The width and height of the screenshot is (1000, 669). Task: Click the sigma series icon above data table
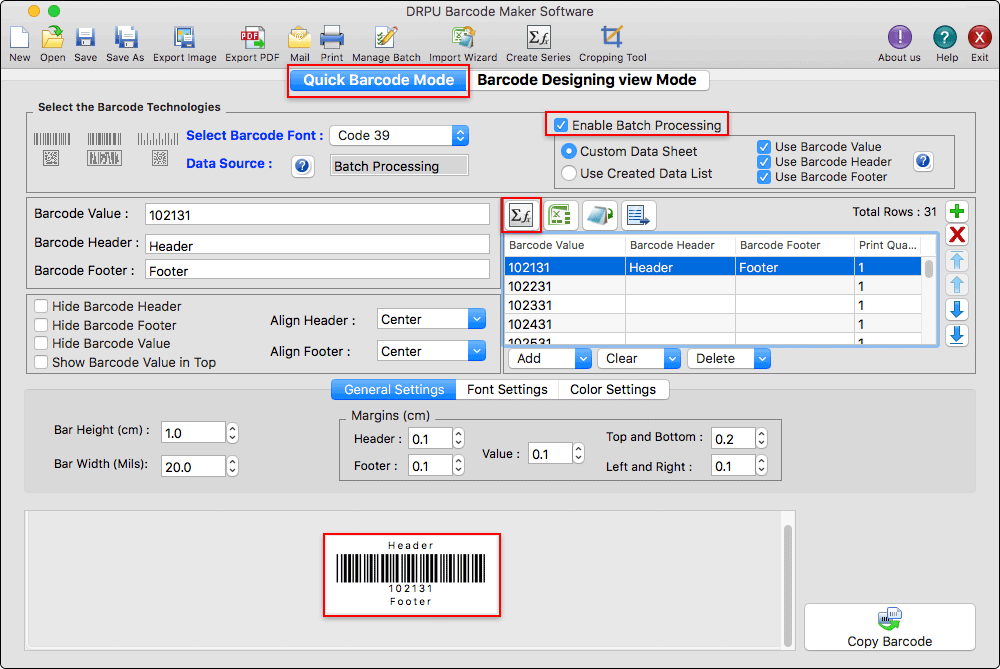pyautogui.click(x=521, y=215)
